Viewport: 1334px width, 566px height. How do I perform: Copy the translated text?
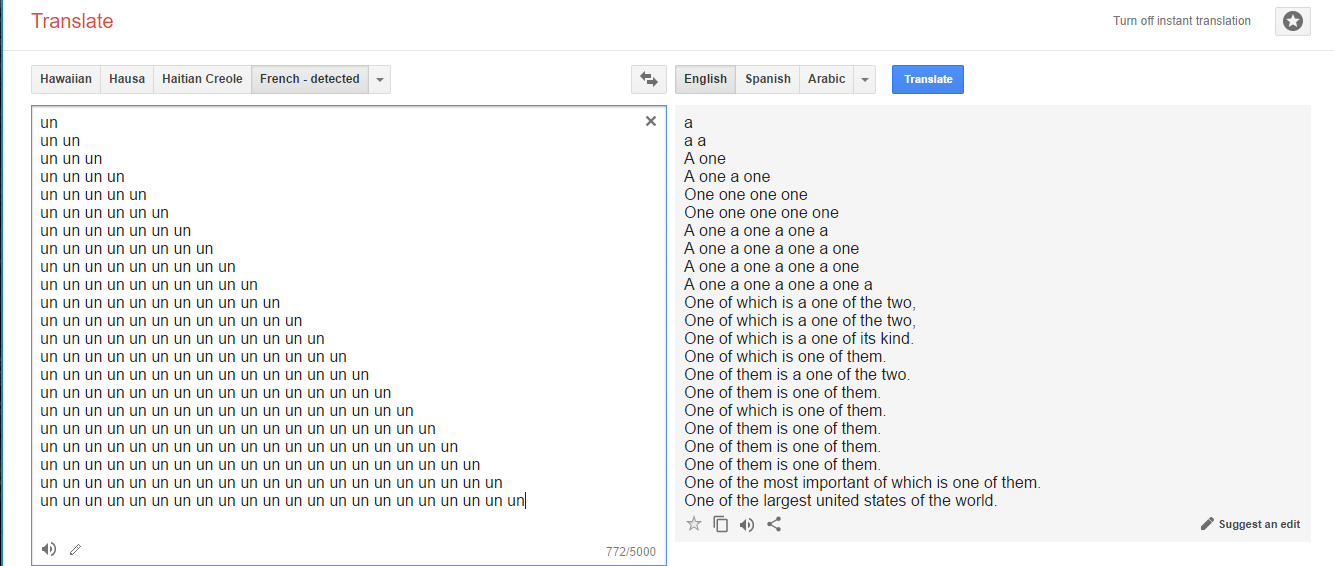tap(720, 524)
